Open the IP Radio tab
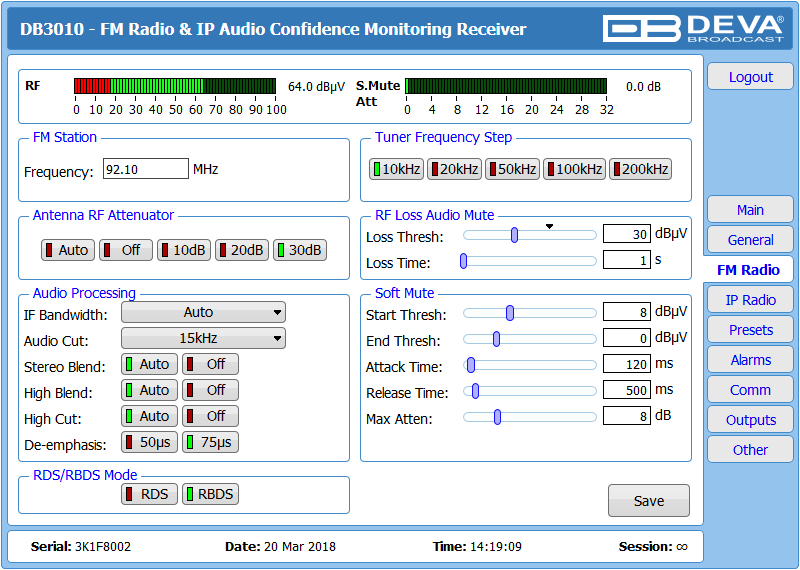The width and height of the screenshot is (800, 570). tap(750, 300)
